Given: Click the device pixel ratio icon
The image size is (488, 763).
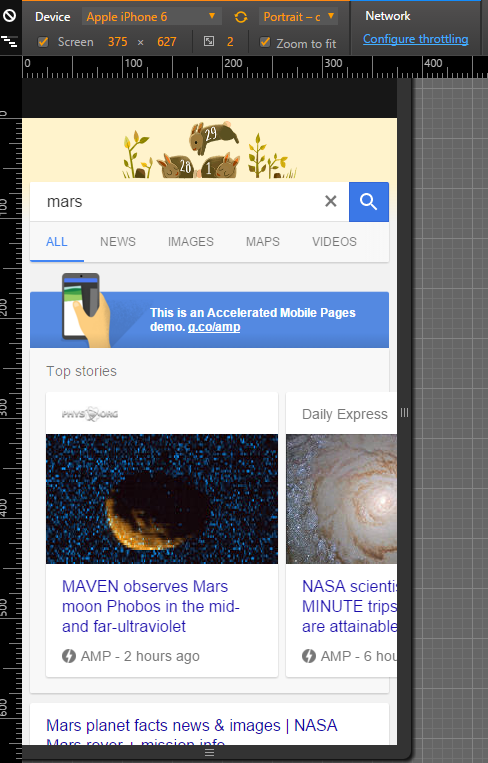Looking at the screenshot, I should pos(209,41).
